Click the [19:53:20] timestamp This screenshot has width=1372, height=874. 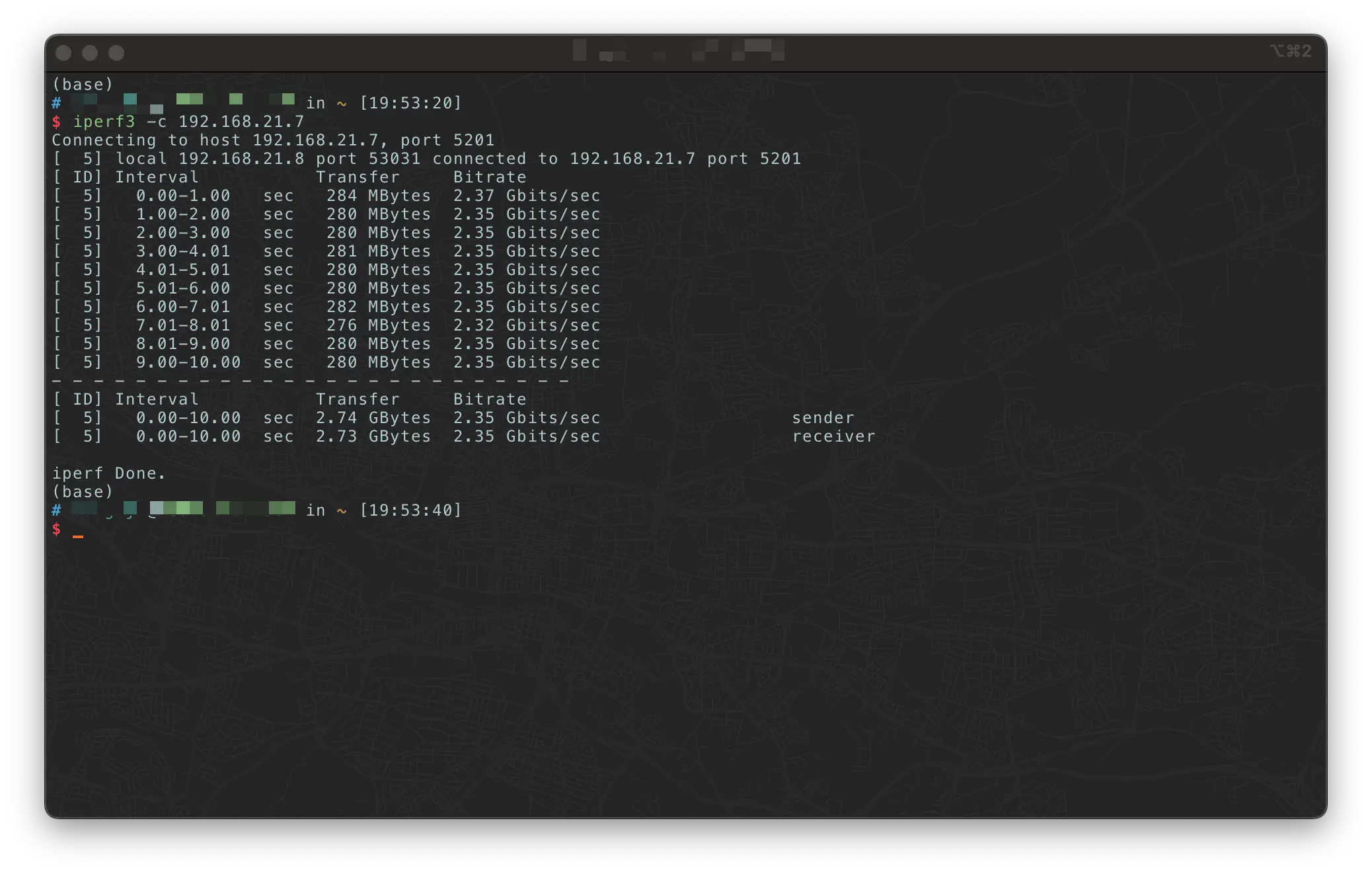[410, 103]
